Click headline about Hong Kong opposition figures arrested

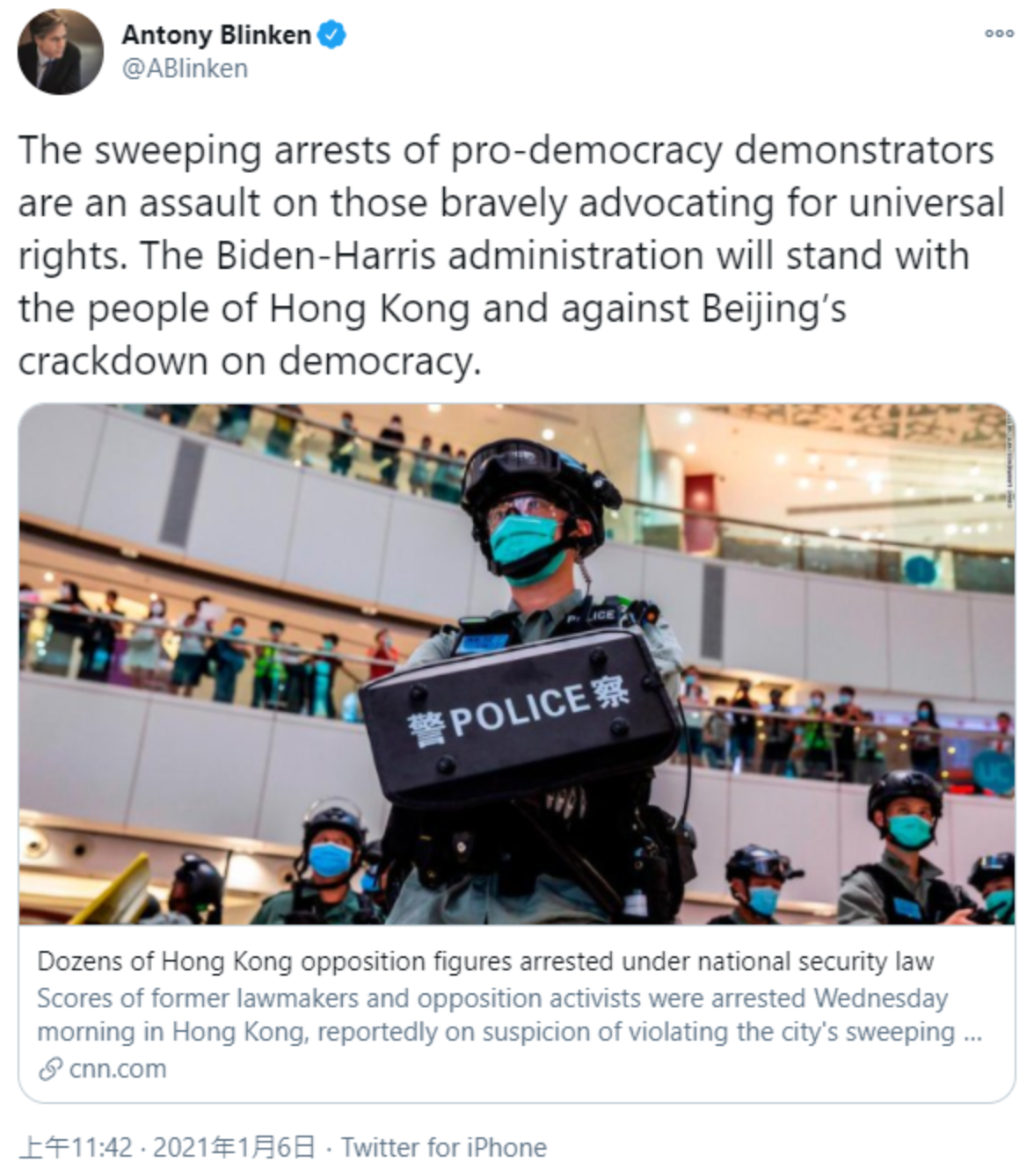pos(485,962)
